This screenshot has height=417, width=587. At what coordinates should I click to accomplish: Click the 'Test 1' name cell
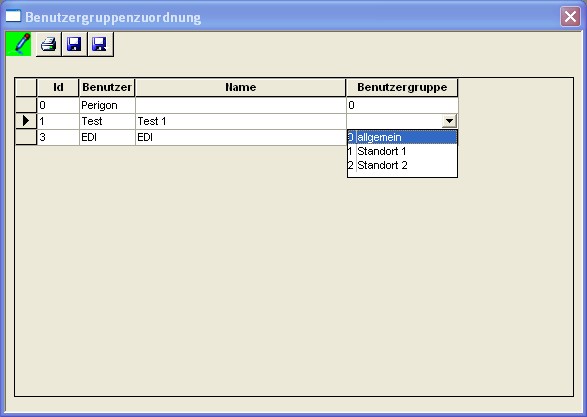tap(240, 121)
